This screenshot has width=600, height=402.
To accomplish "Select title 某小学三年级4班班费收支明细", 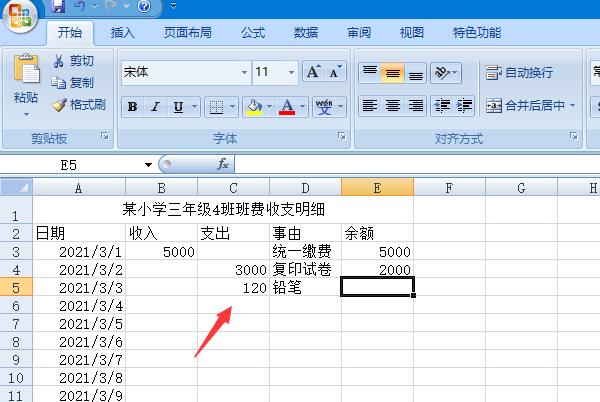I will pos(223,210).
